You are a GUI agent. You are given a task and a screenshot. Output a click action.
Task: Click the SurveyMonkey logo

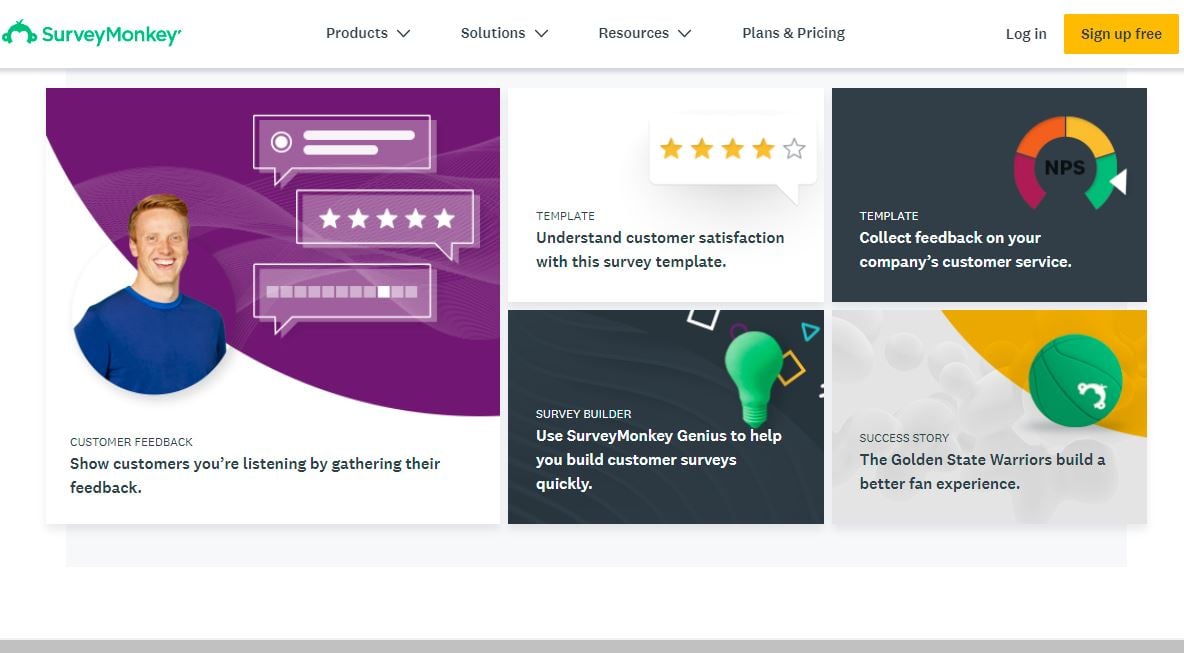coord(91,33)
